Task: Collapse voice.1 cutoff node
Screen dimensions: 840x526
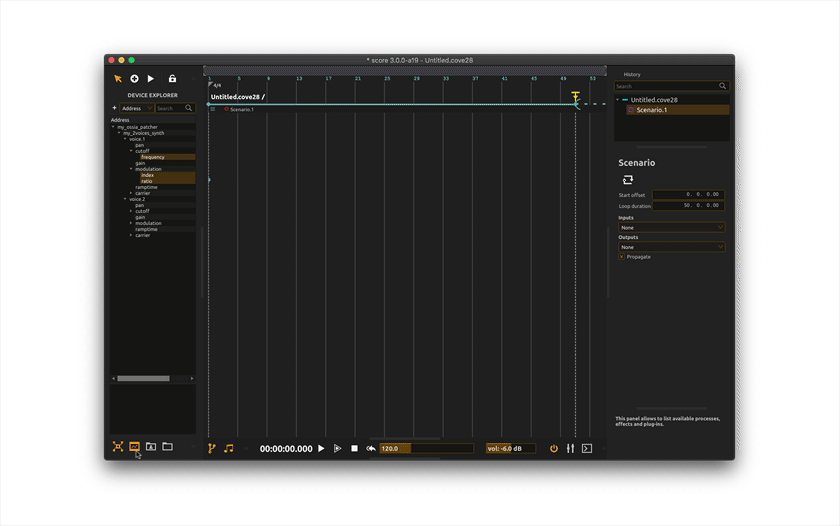Action: 131,151
